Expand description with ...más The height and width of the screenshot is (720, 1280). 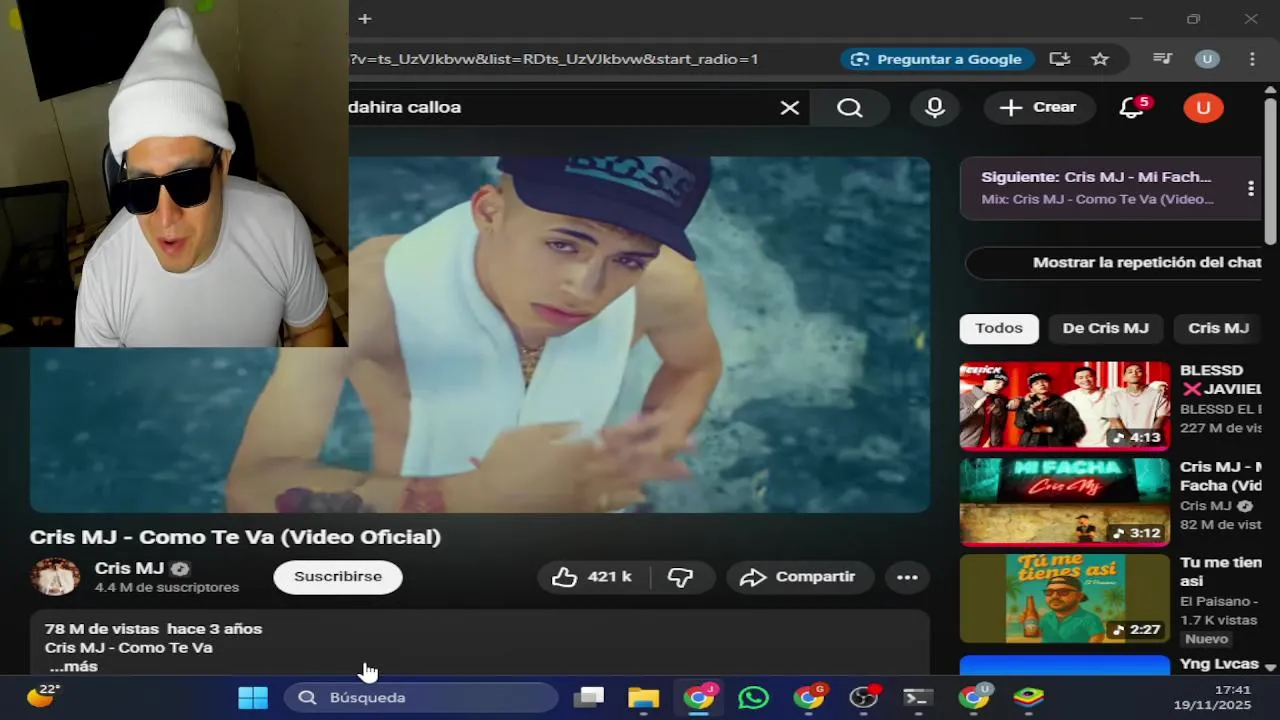pyautogui.click(x=73, y=666)
